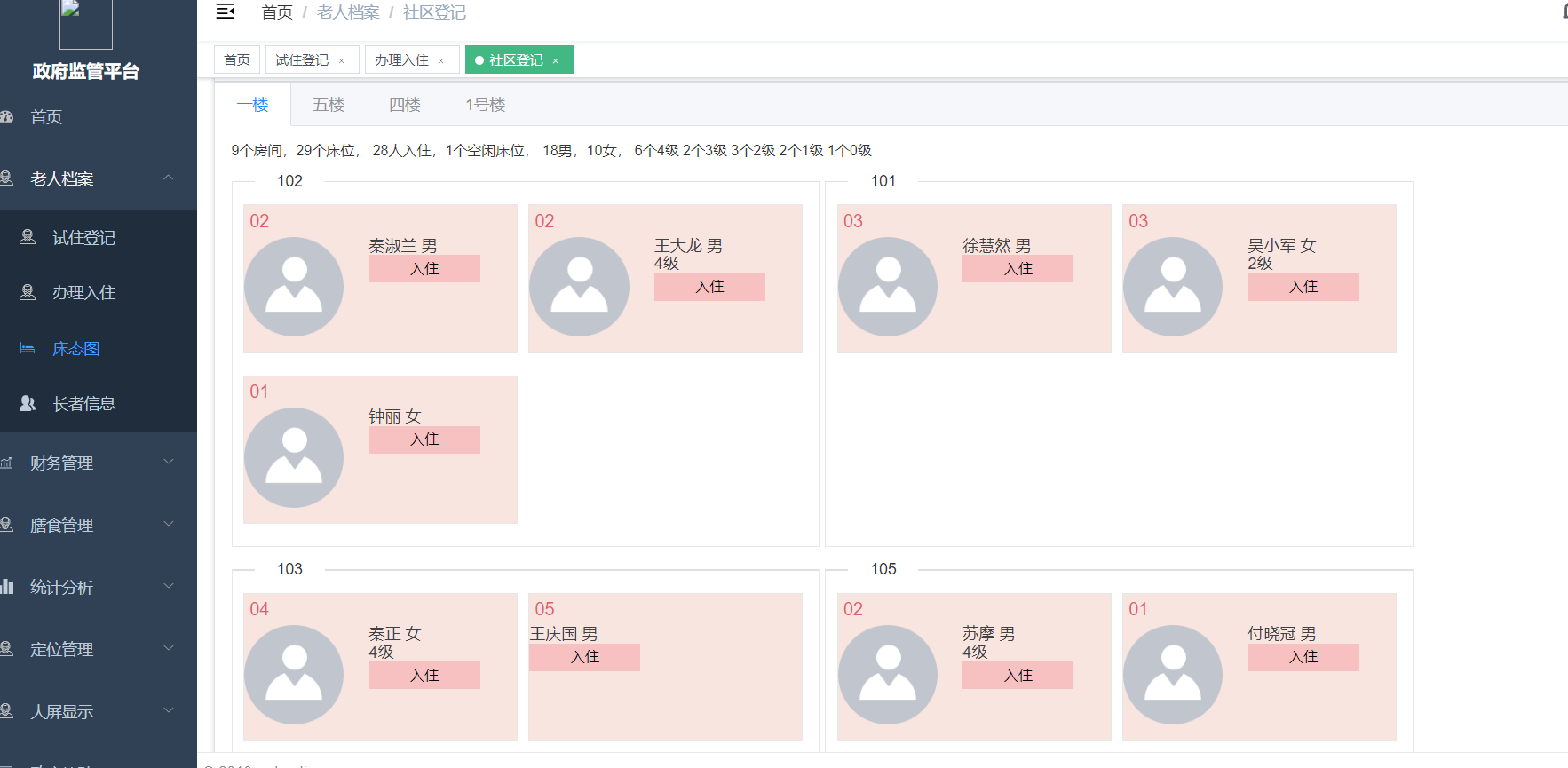The width and height of the screenshot is (1568, 768).
Task: Click 入住 button for 王大龙
Action: (x=709, y=287)
